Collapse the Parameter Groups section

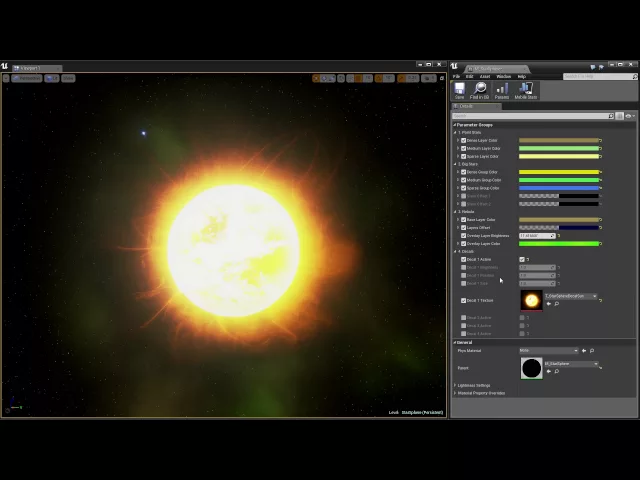pos(455,125)
